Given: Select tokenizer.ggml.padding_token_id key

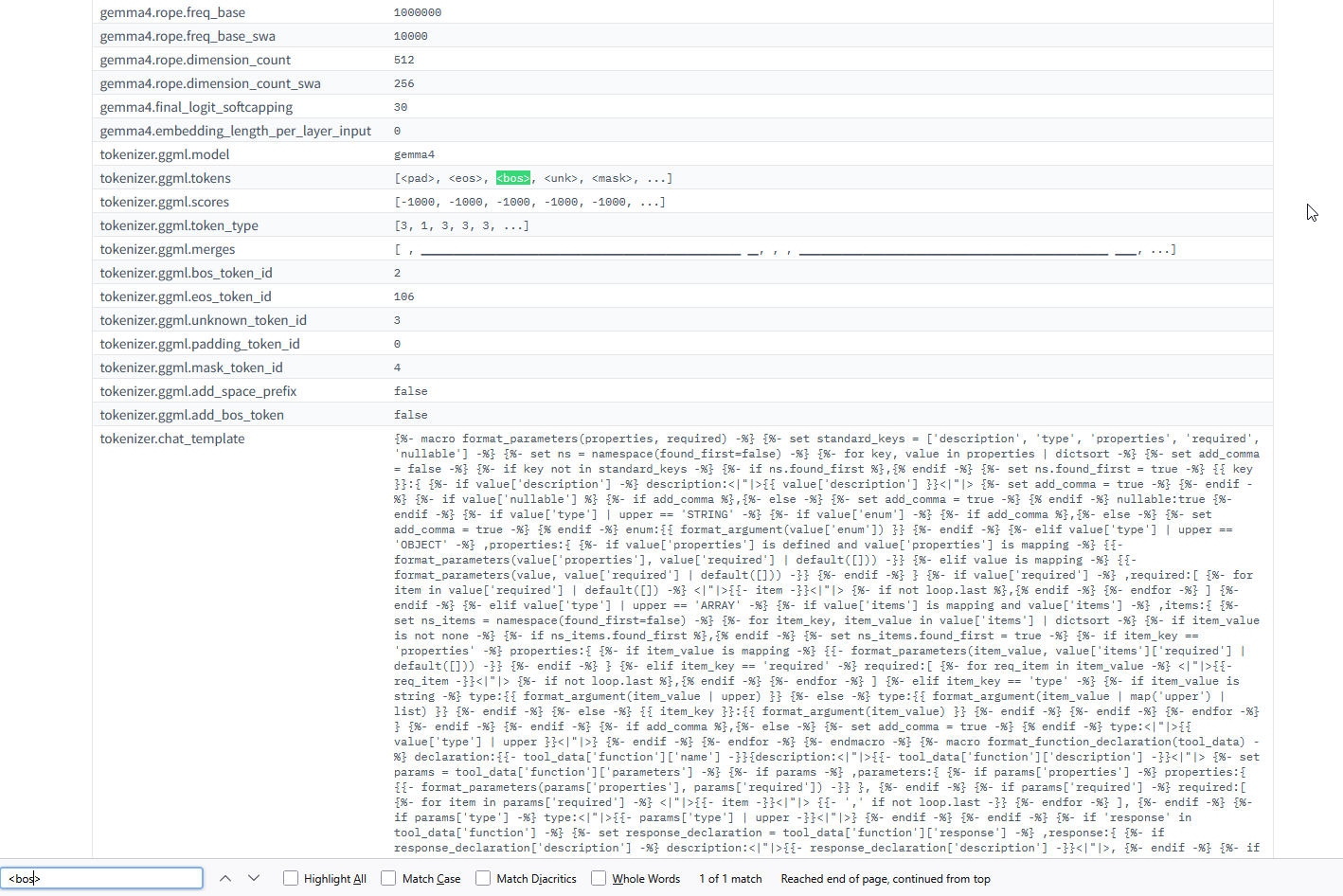Looking at the screenshot, I should [x=200, y=344].
